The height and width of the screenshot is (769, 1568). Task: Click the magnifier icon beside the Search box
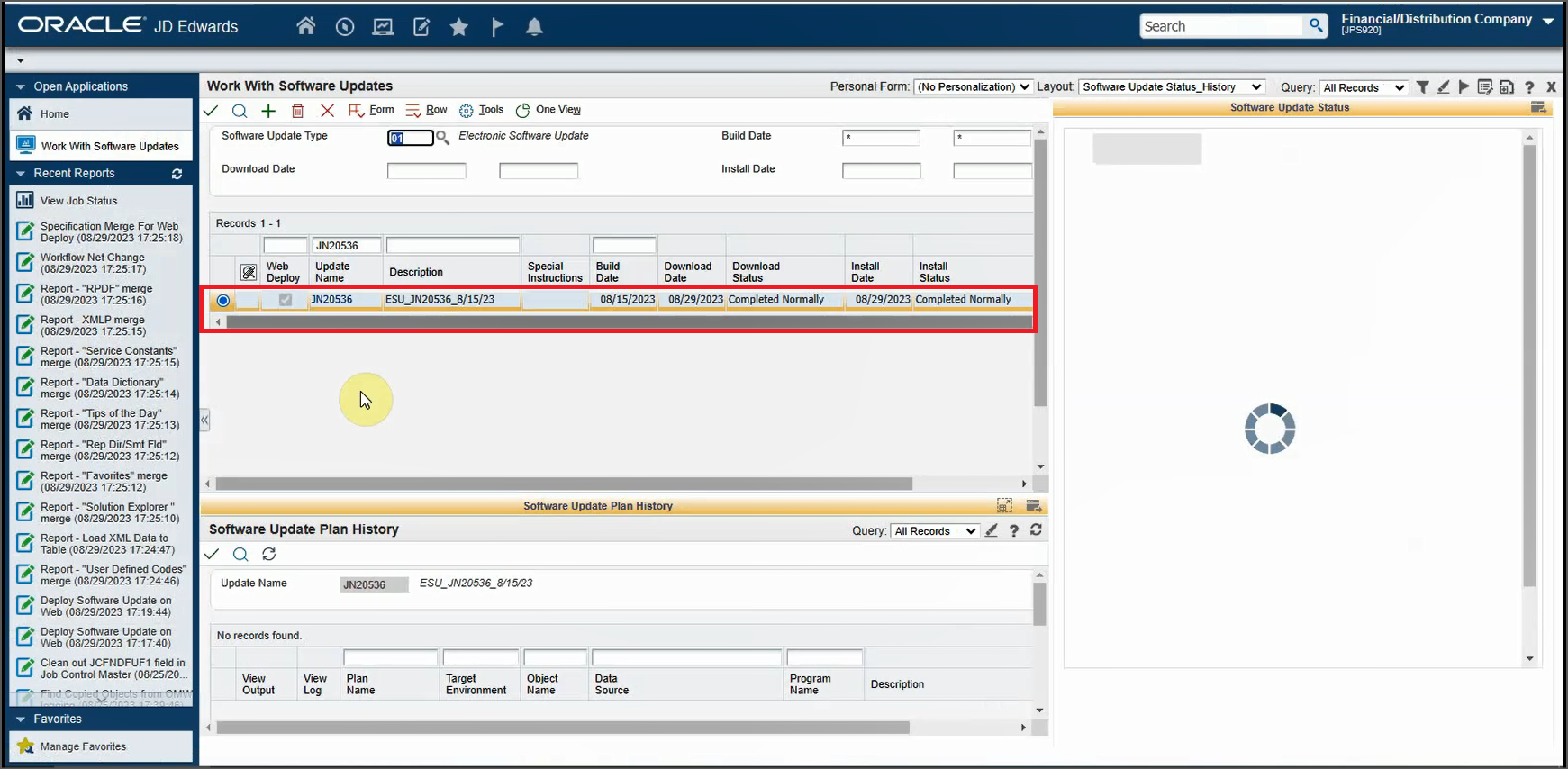tap(1316, 25)
